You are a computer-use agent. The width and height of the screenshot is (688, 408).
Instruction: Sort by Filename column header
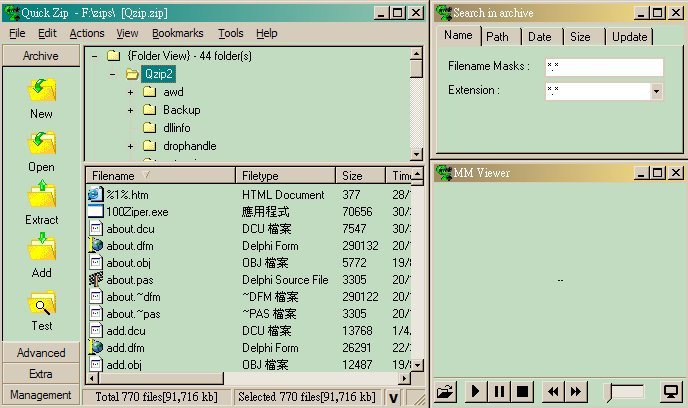coord(161,175)
